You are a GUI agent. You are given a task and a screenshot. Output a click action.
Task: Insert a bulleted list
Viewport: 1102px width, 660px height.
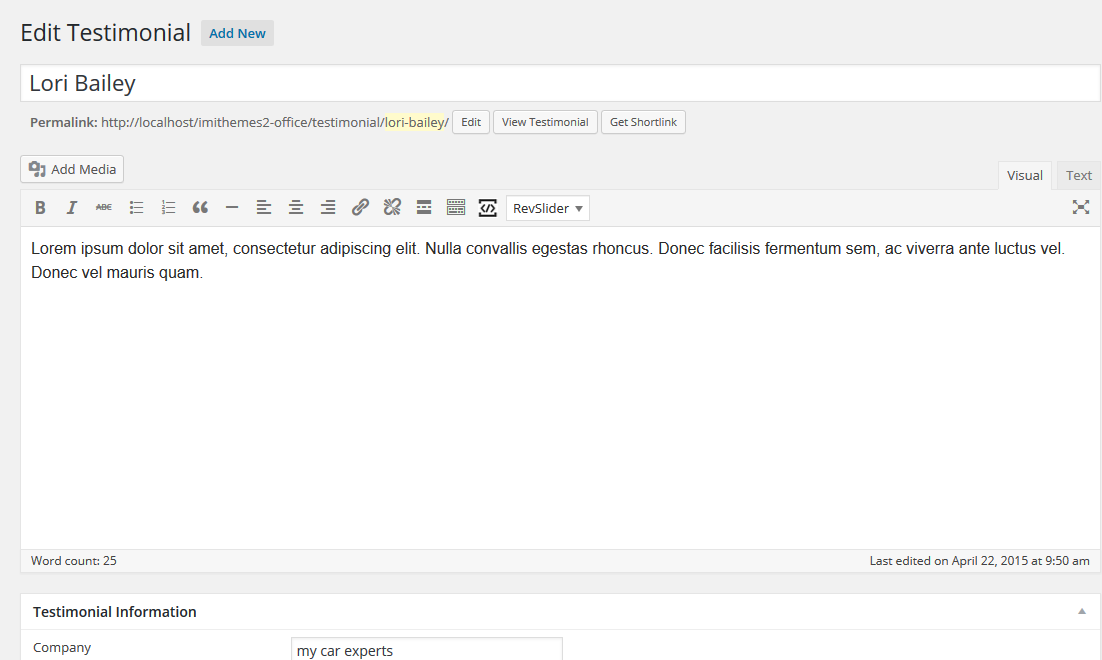coord(136,207)
